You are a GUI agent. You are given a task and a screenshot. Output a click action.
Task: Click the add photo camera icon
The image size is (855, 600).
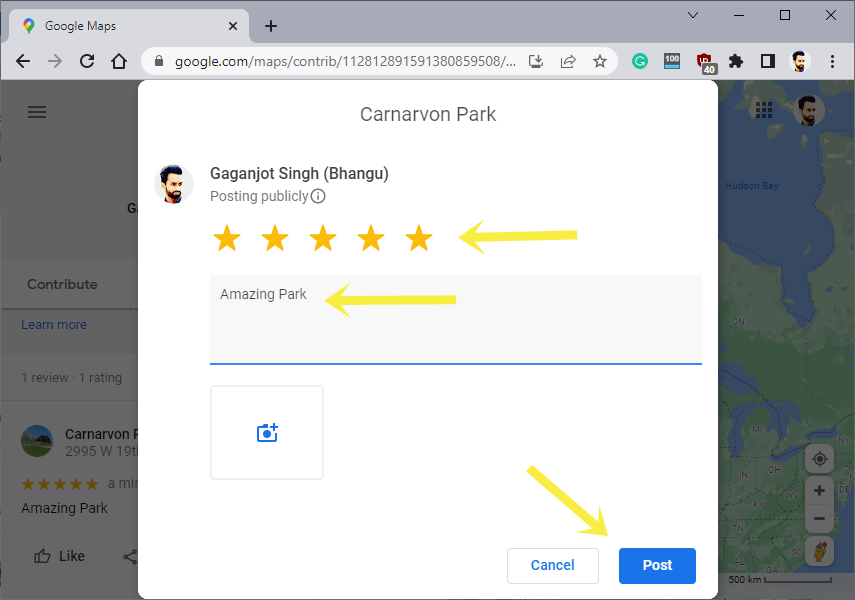pos(266,432)
